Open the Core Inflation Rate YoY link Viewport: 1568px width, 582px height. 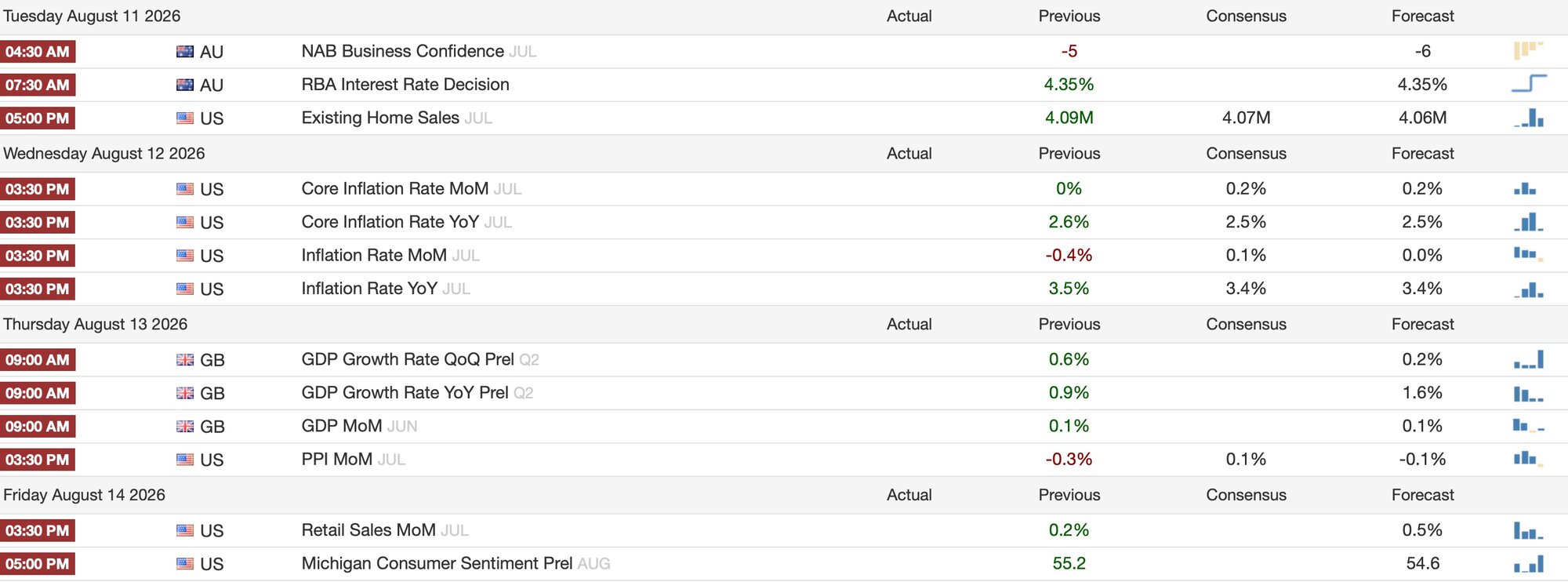click(390, 222)
